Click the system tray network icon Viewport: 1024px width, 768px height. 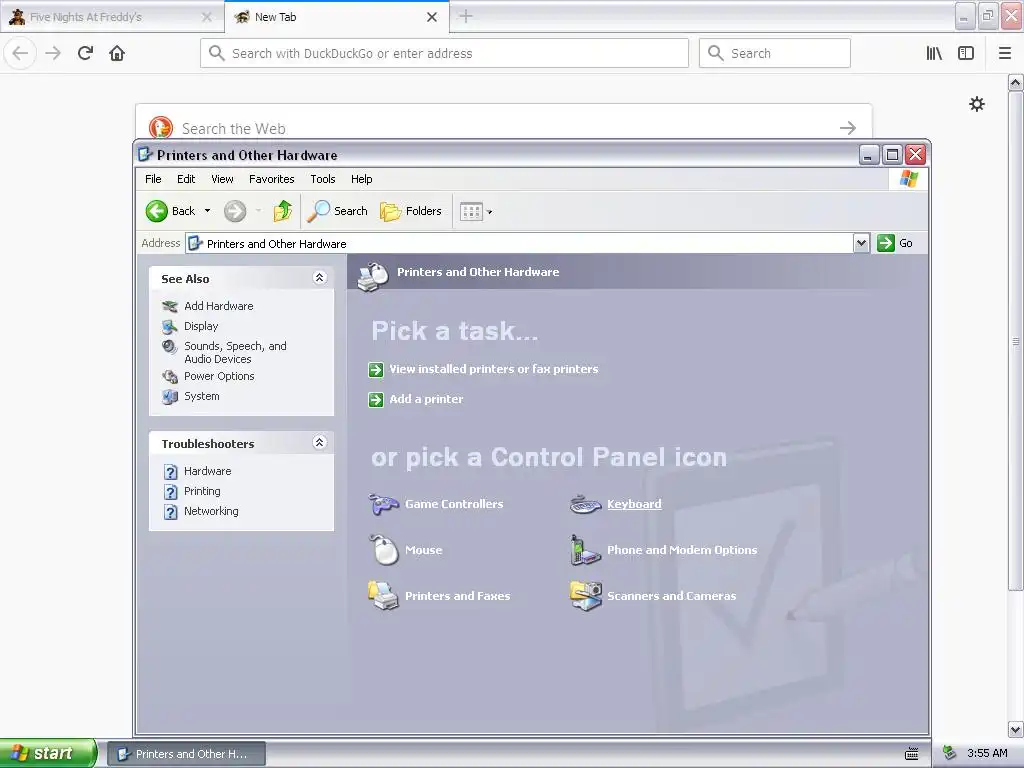[950, 753]
